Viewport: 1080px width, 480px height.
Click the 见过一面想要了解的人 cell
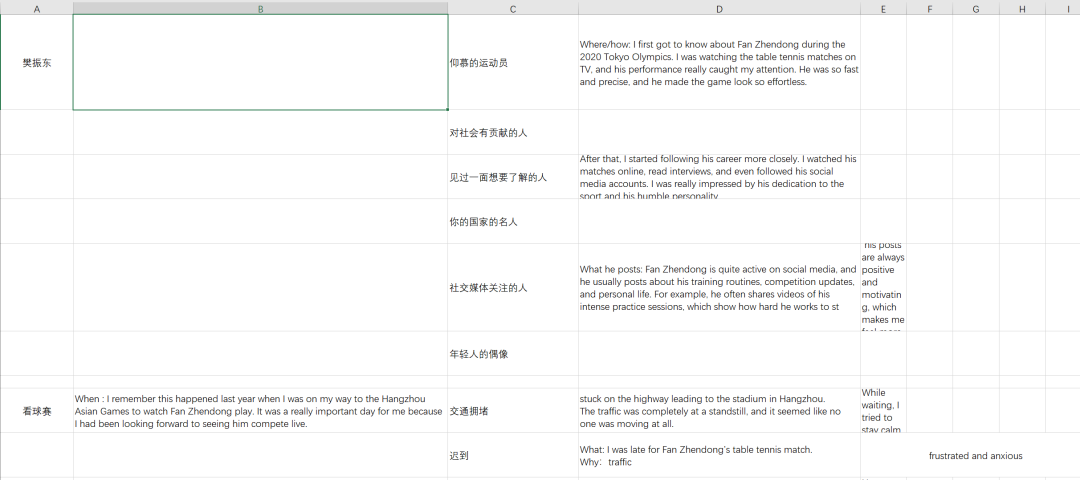tap(512, 177)
